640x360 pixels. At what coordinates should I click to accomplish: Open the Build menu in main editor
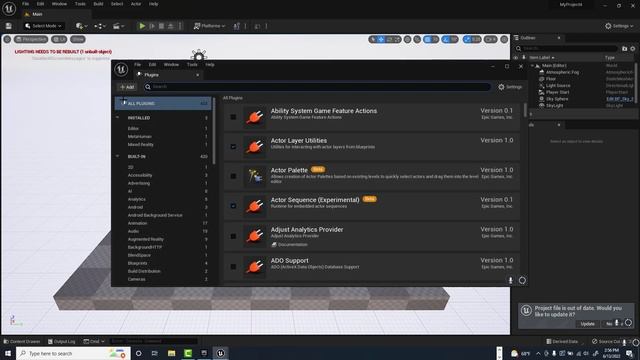[98, 4]
